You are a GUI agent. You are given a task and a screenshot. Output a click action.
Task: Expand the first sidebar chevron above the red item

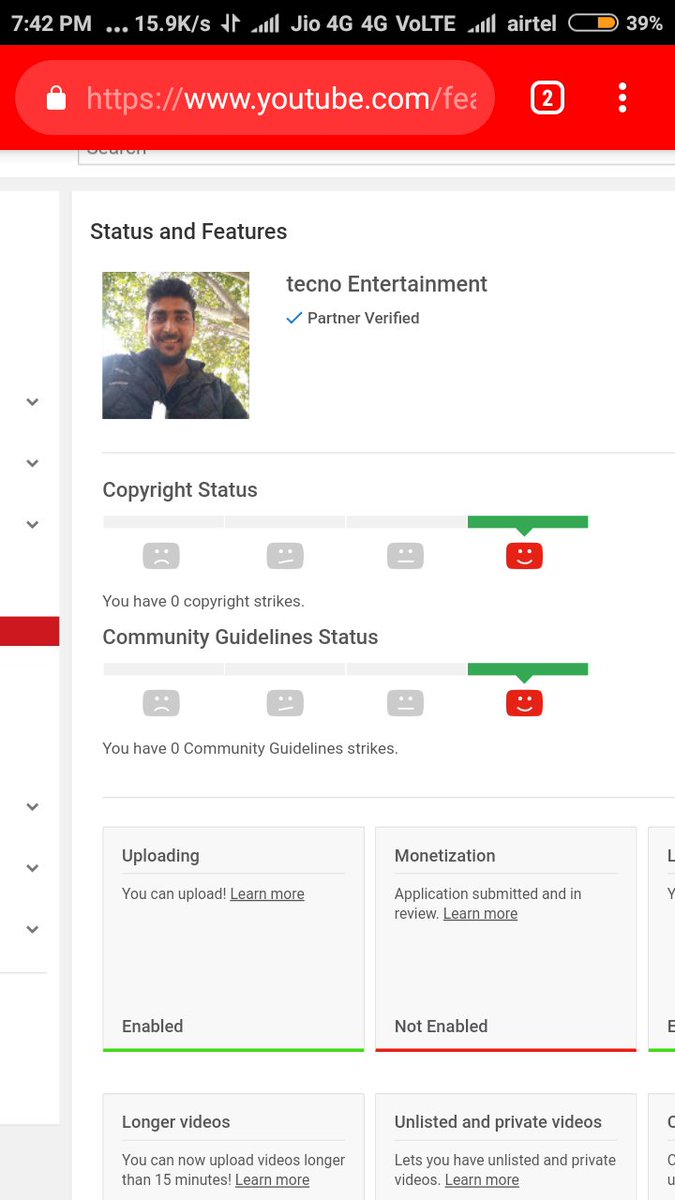tap(32, 402)
